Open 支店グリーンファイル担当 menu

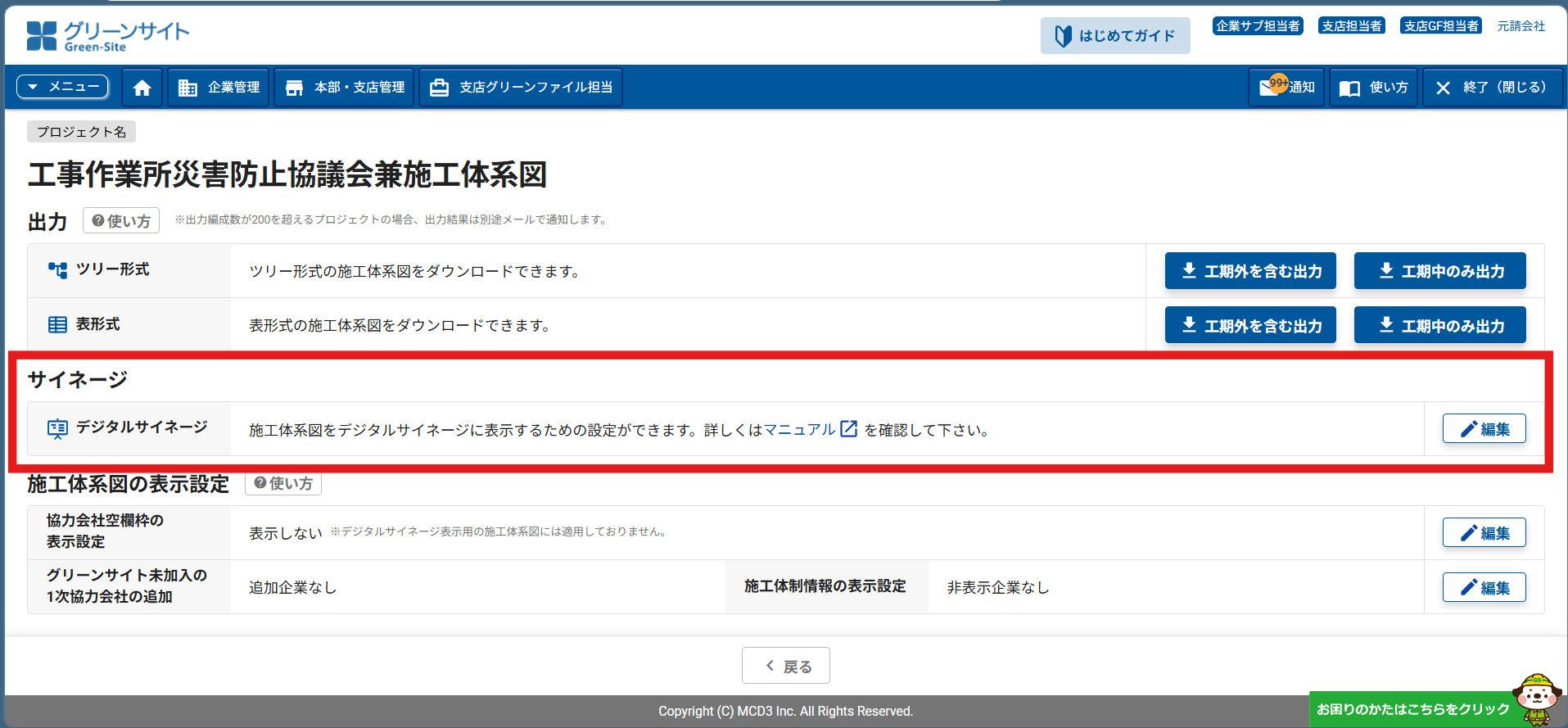coord(521,88)
